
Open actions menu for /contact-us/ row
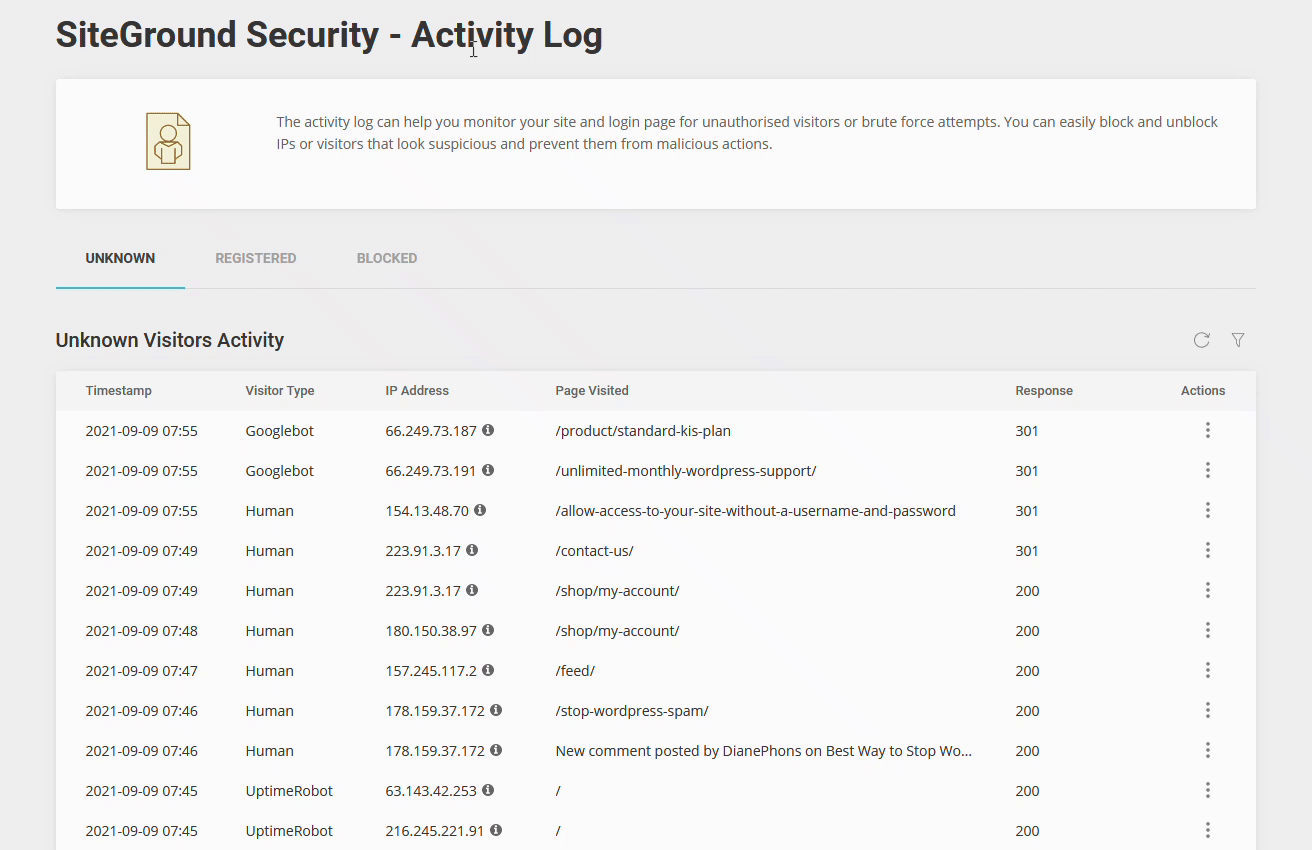click(1208, 550)
